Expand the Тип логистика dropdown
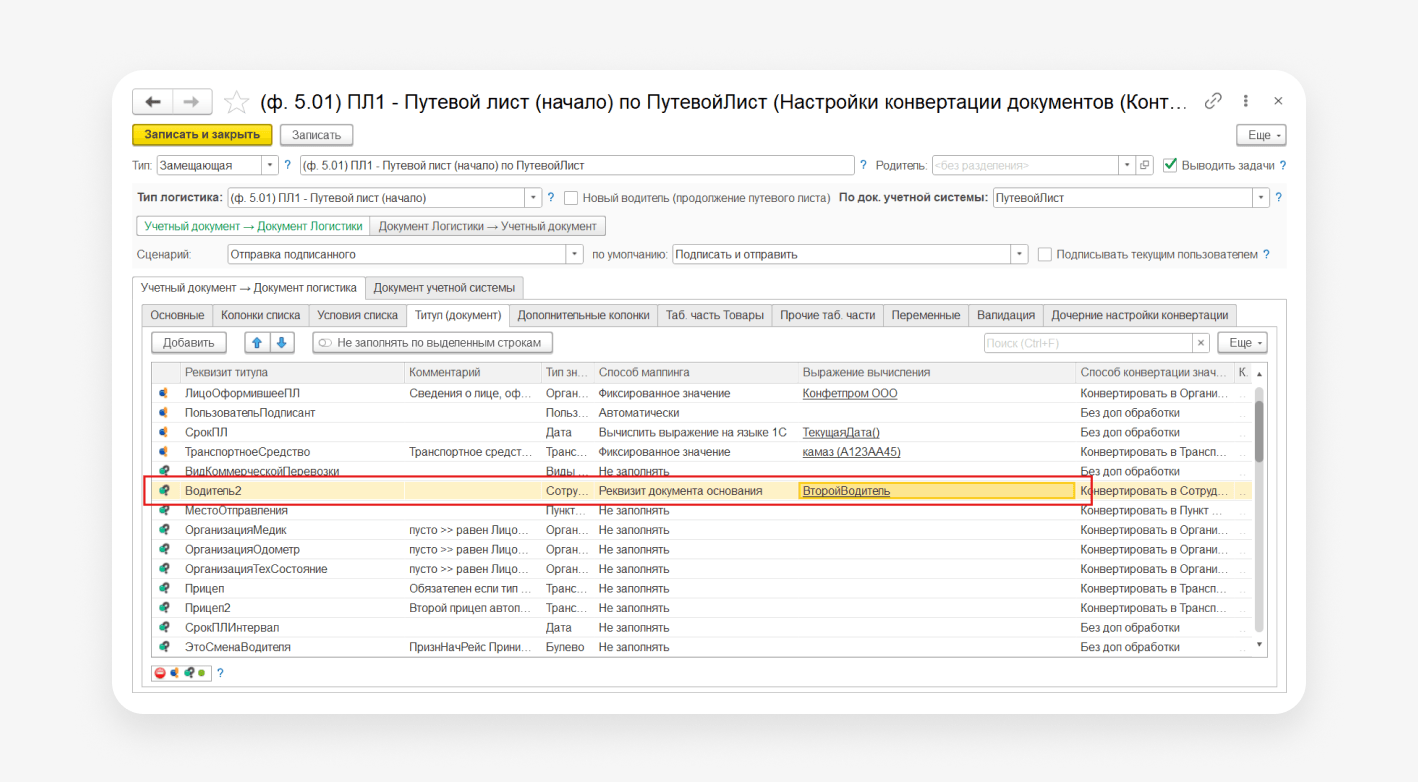The height and width of the screenshot is (782, 1418). pos(533,198)
